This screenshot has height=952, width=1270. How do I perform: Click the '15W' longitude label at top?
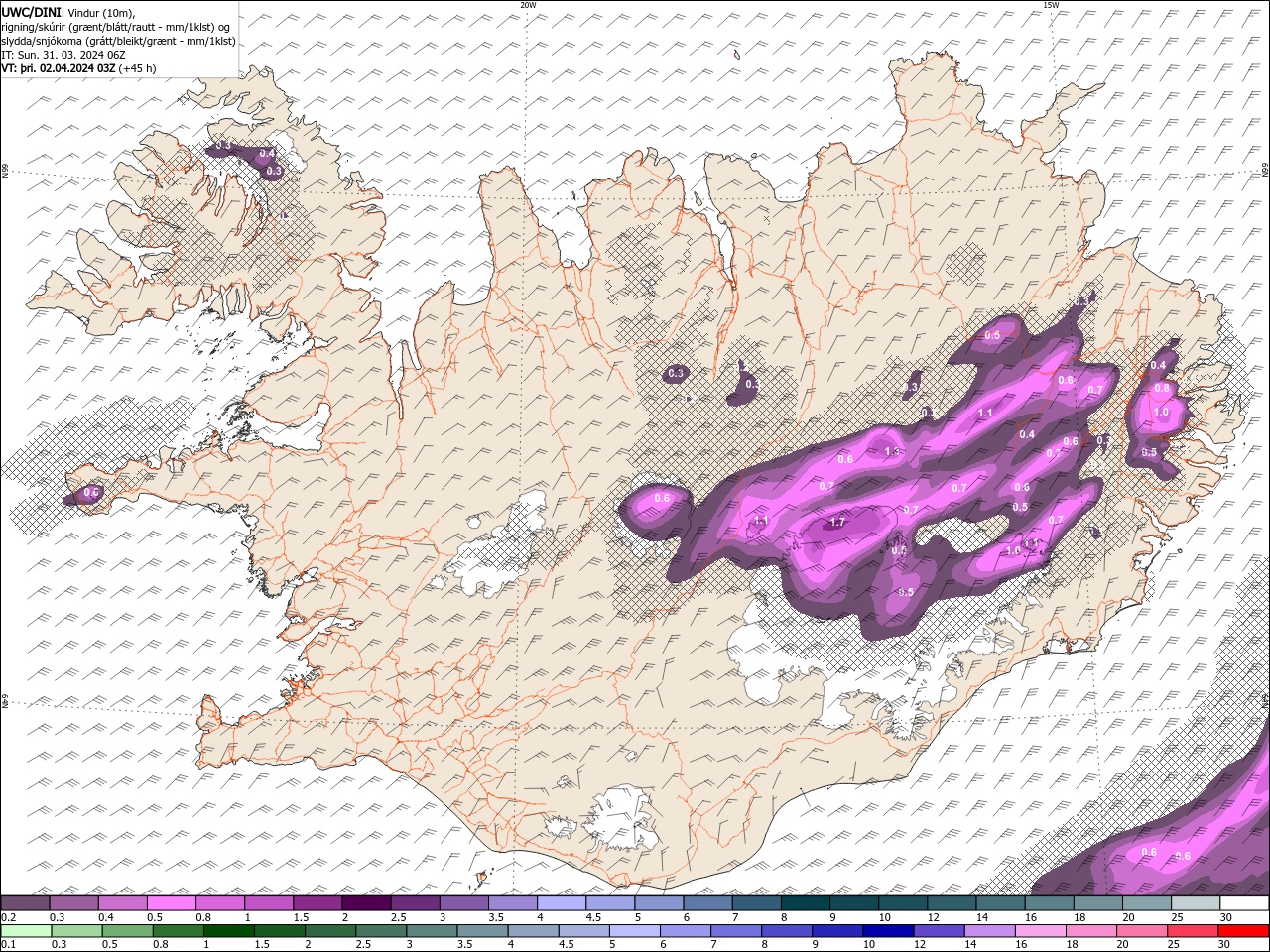[x=1051, y=5]
